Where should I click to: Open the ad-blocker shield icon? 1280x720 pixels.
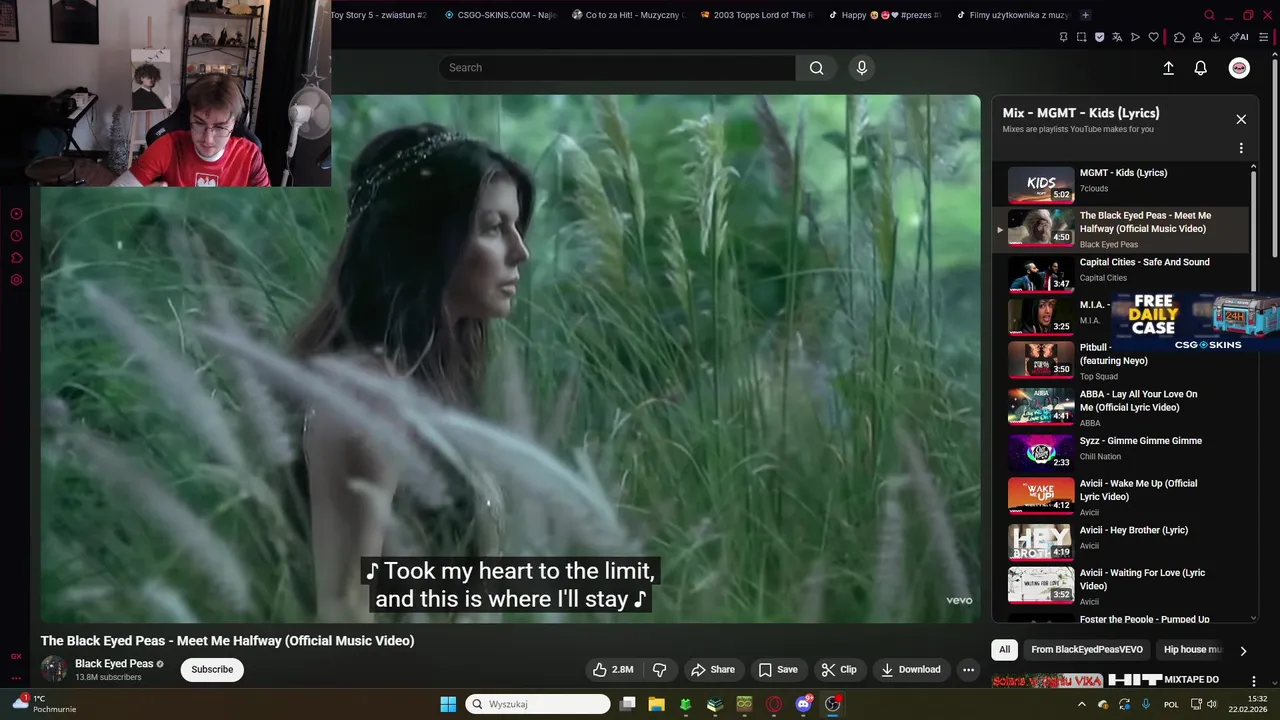click(x=1099, y=37)
